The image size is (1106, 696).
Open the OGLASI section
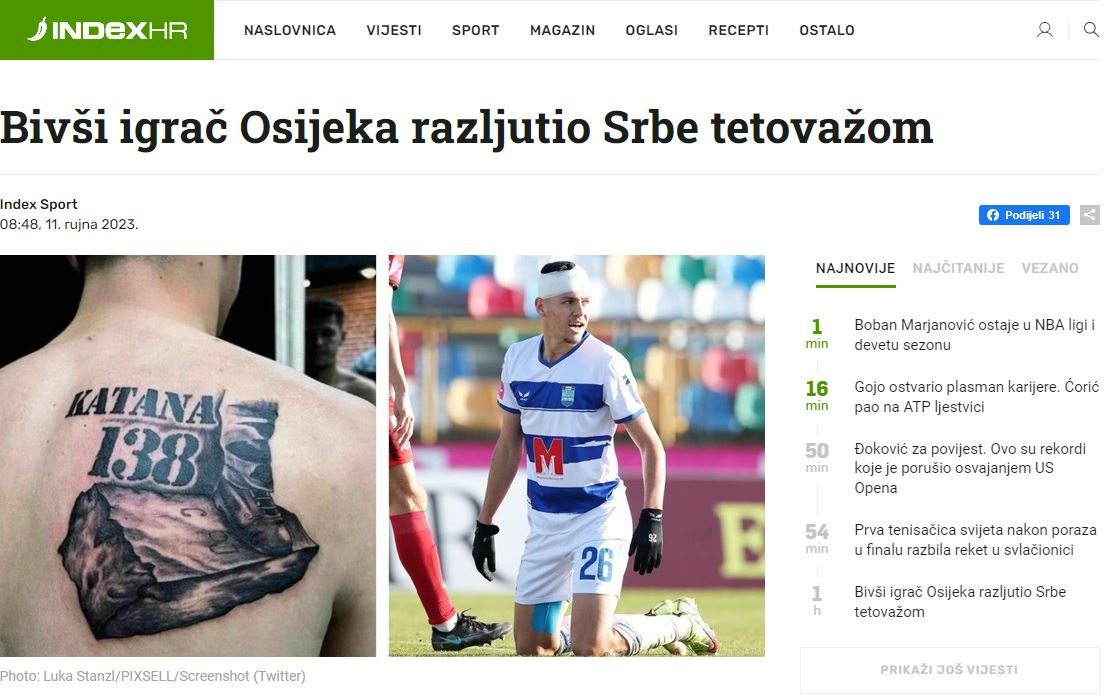coord(652,30)
